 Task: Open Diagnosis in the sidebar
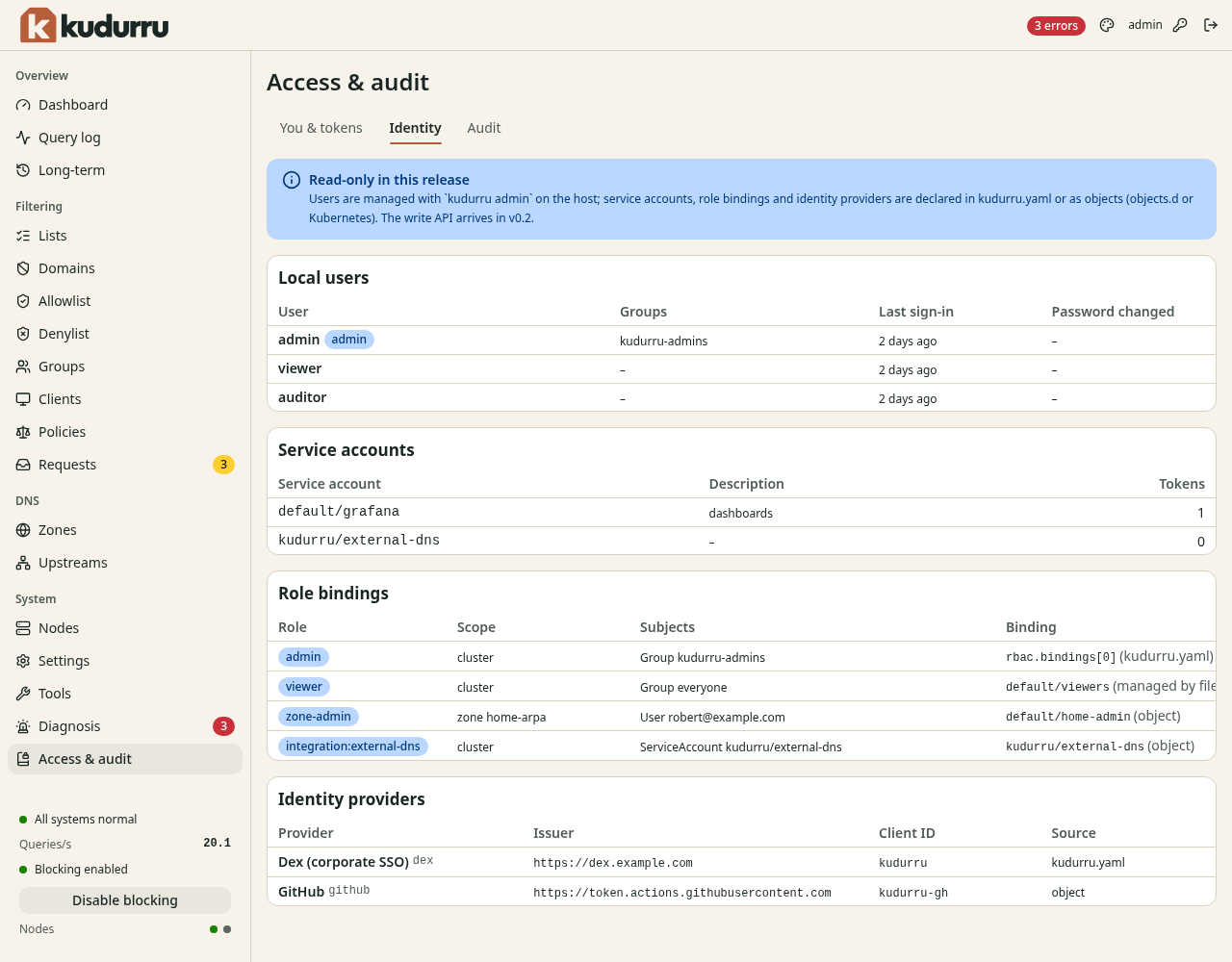(x=125, y=726)
